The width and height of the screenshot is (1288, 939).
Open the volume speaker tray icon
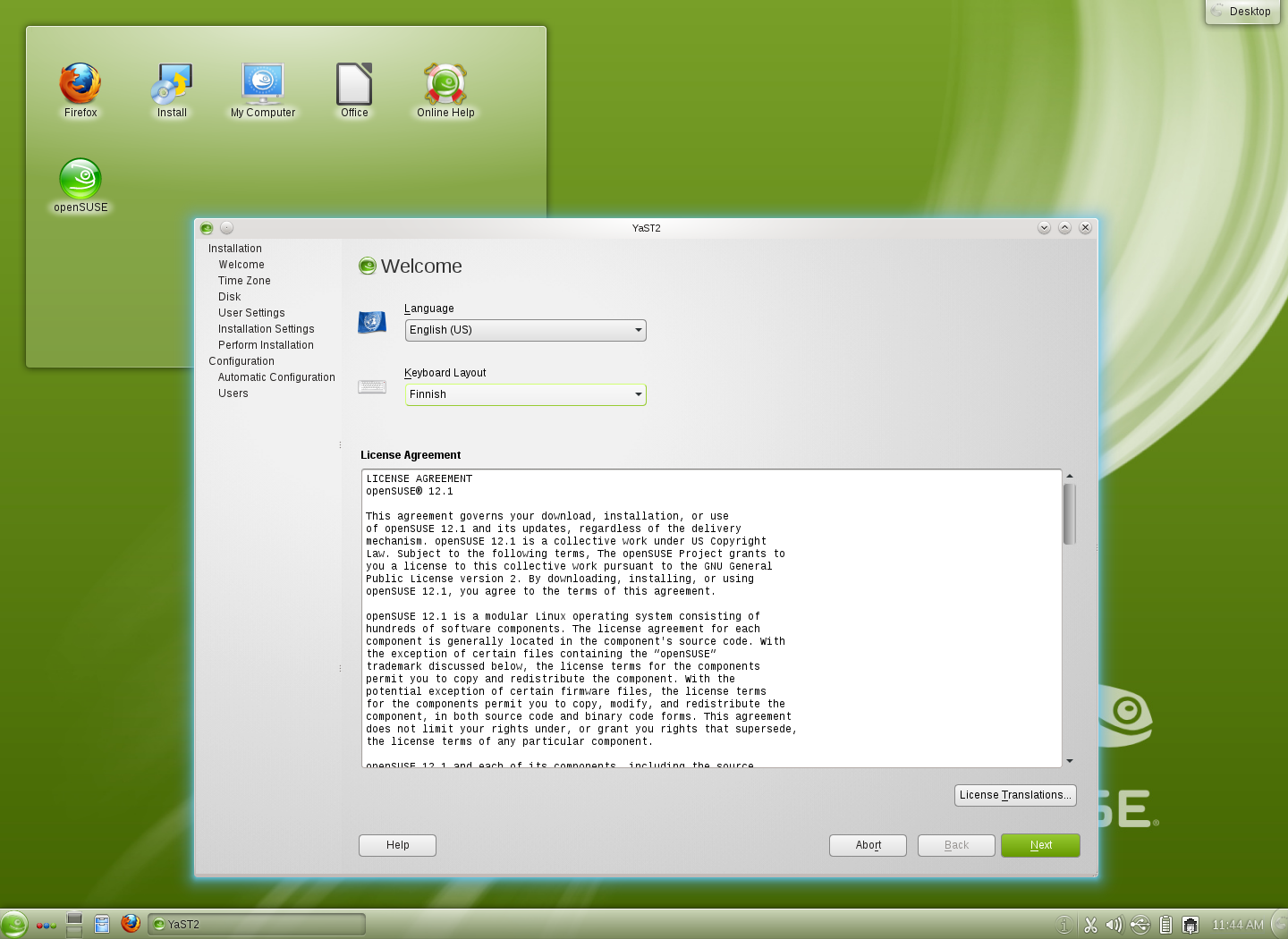coord(1114,925)
